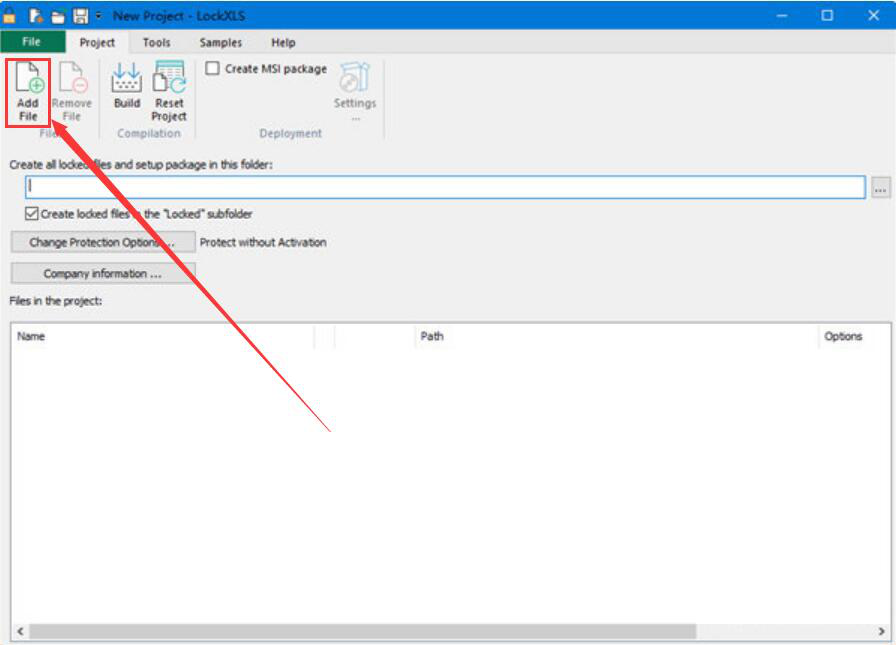
Task: Maximize the LockXLS window
Action: [x=827, y=15]
